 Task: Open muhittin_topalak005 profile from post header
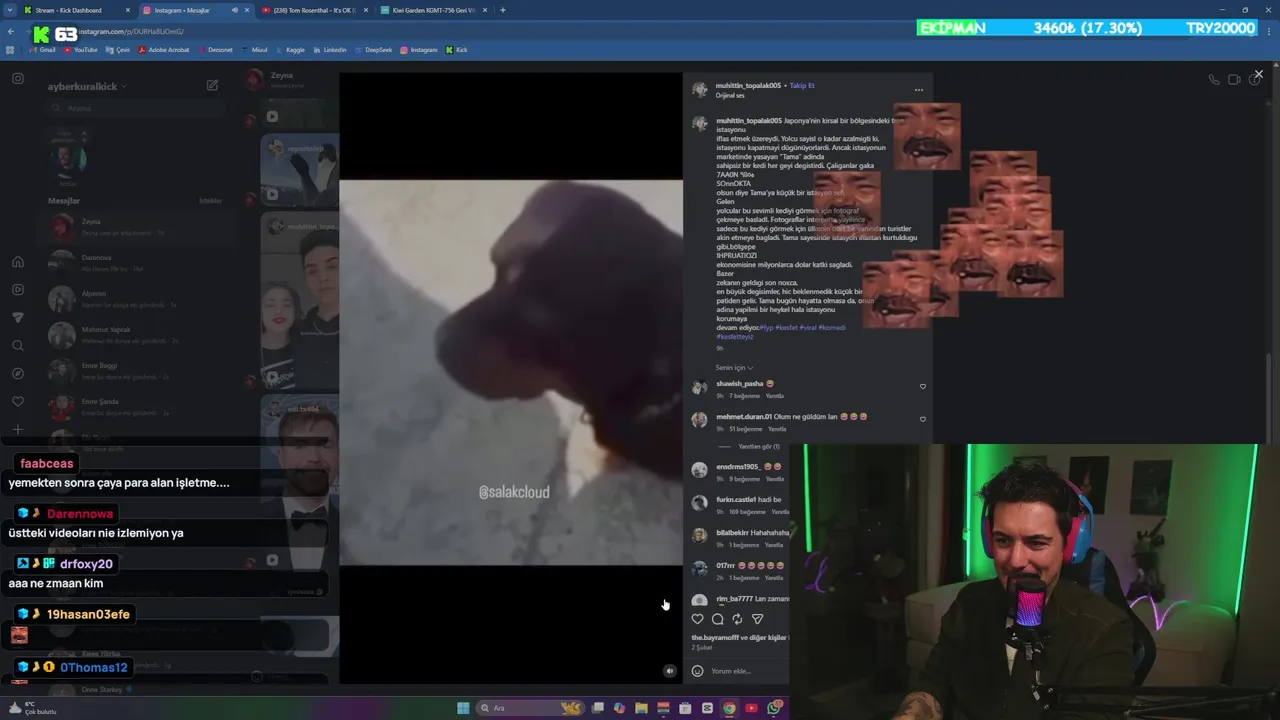tap(748, 86)
